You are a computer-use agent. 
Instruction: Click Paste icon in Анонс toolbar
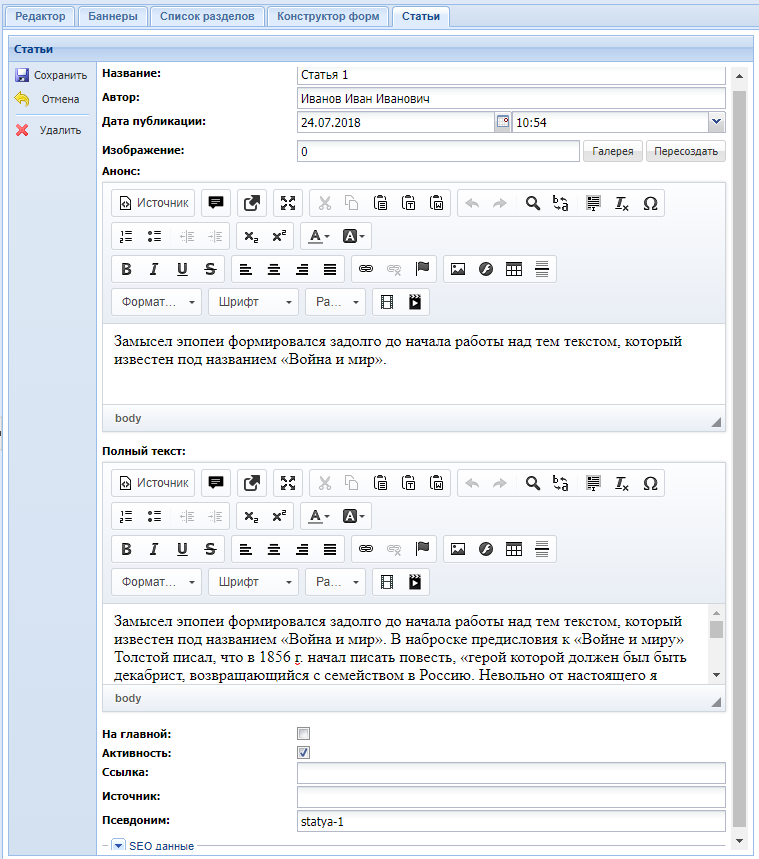(x=380, y=203)
